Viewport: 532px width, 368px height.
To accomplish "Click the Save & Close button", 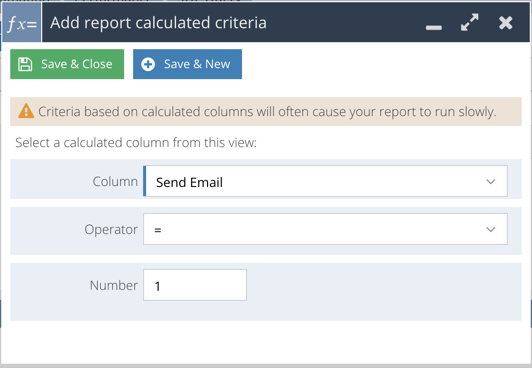I will pyautogui.click(x=67, y=64).
